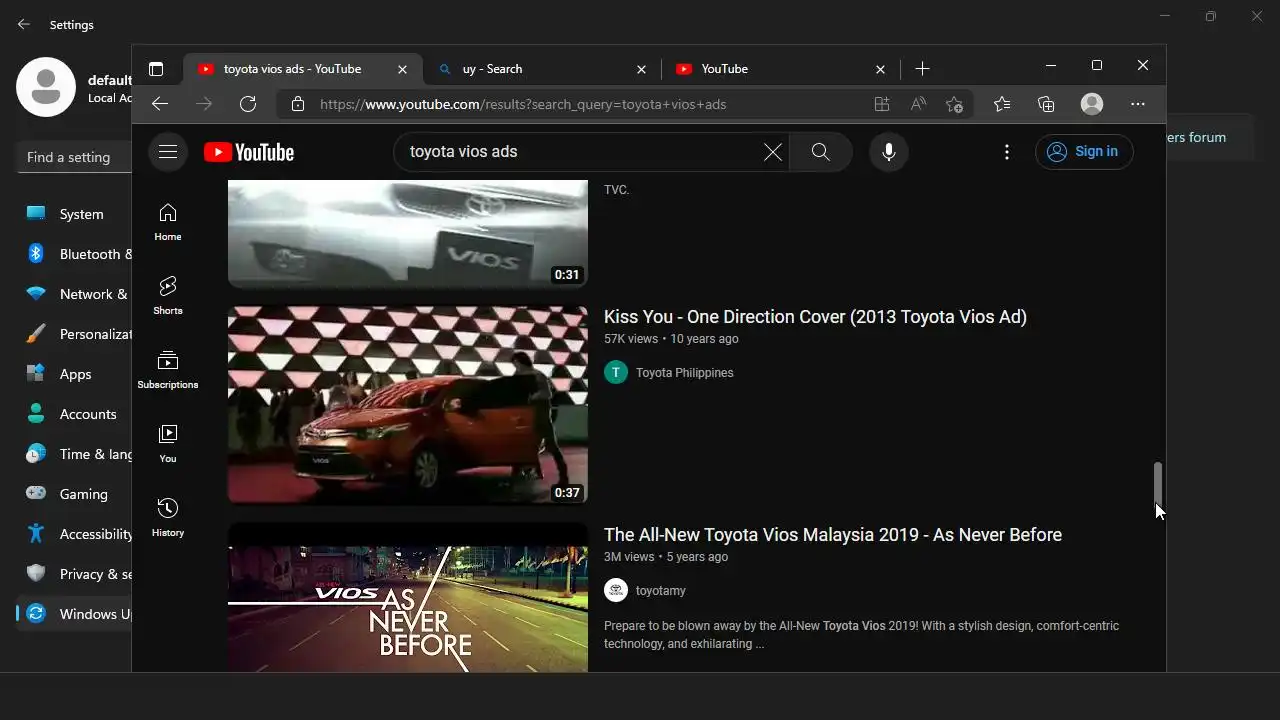Click the Sign in button
1280x720 pixels.
point(1084,152)
